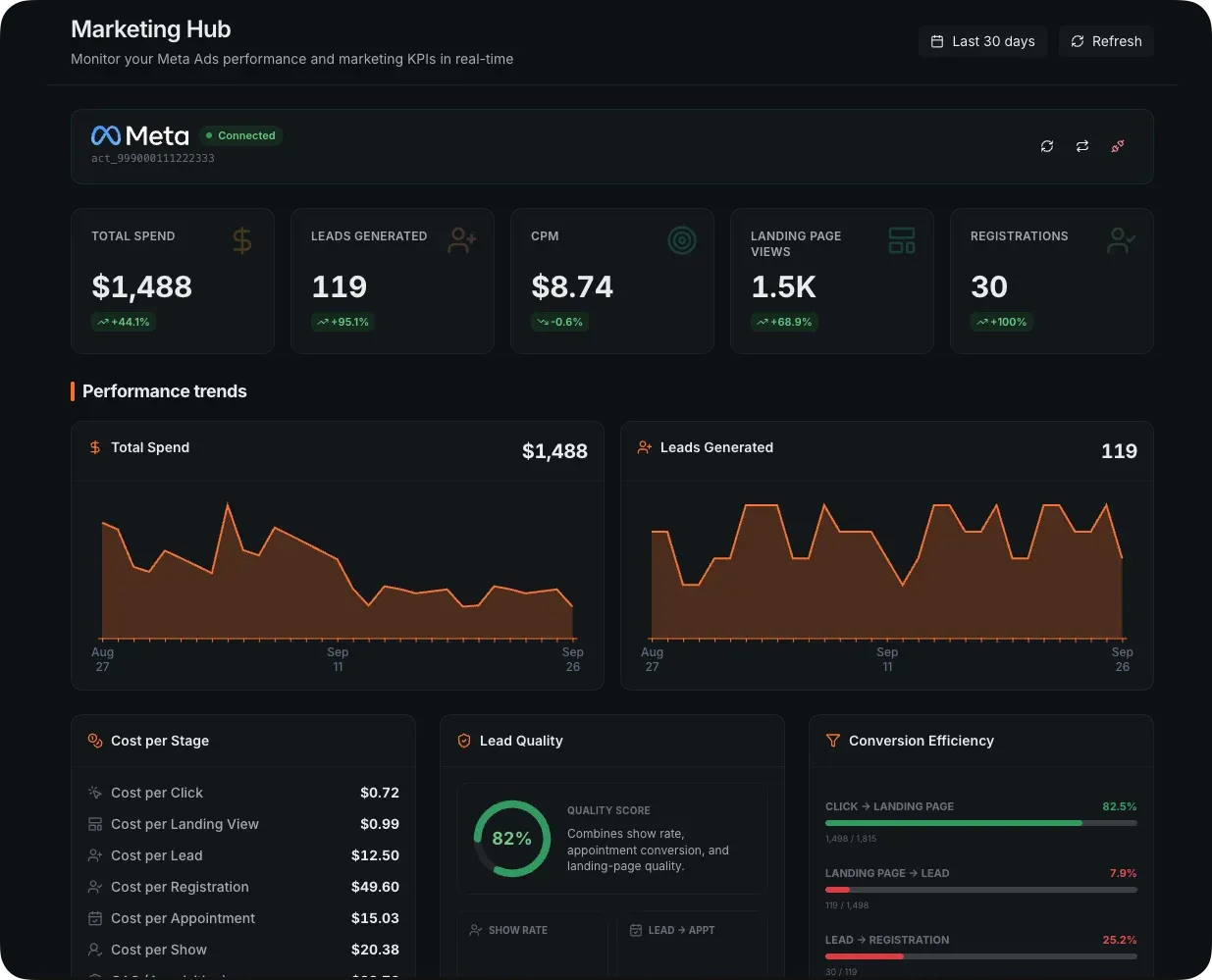Viewport: 1212px width, 980px height.
Task: Click the 82.5% conversion percentage
Action: 1120,806
